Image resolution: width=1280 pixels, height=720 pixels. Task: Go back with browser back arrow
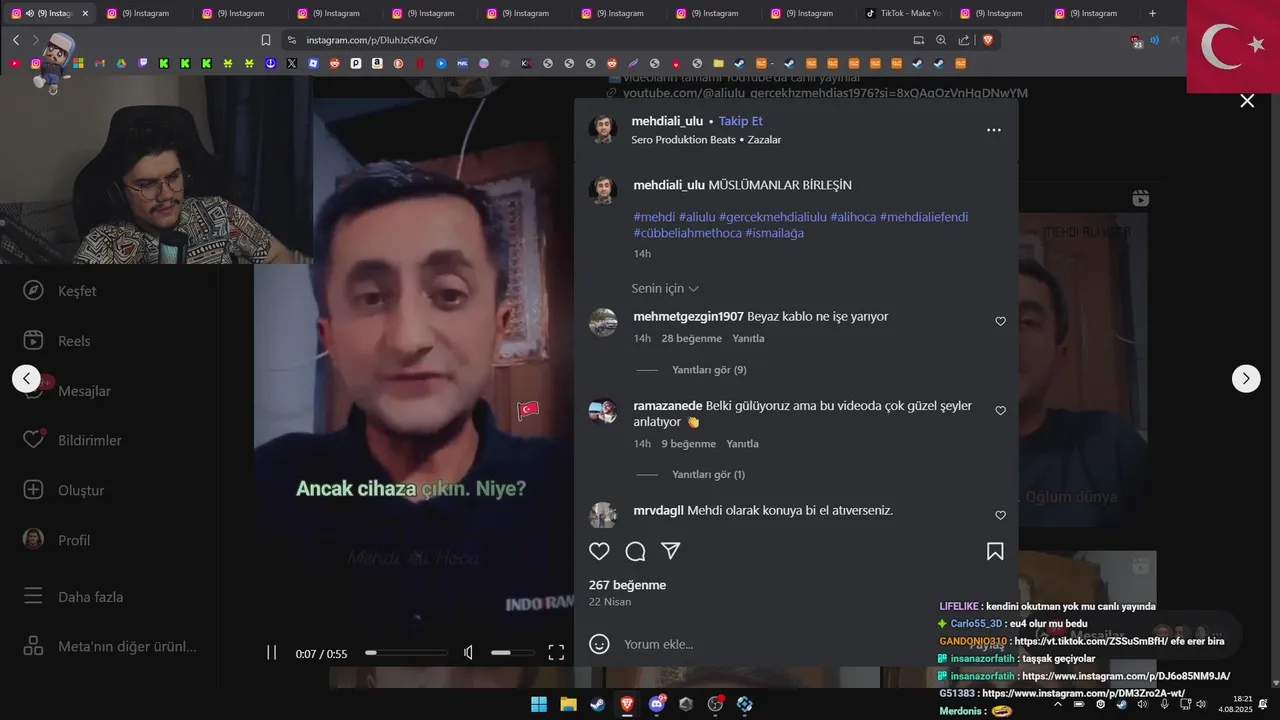(16, 40)
